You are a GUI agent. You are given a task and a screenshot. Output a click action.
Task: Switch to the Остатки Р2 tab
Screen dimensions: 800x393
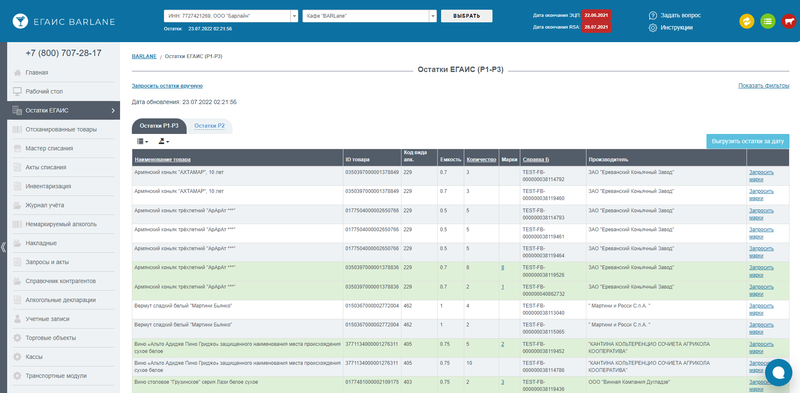(210, 126)
